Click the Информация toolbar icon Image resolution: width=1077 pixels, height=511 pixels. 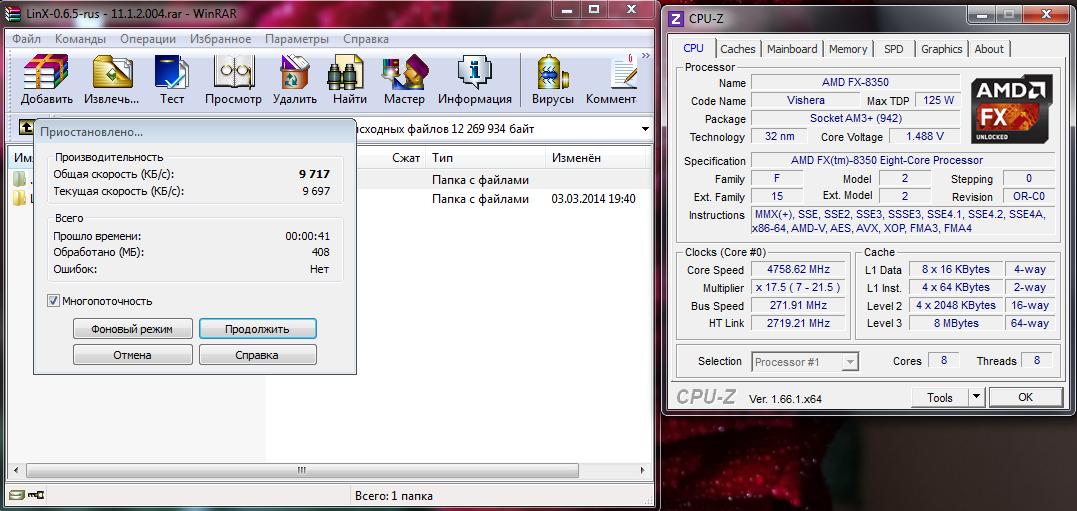[x=475, y=80]
